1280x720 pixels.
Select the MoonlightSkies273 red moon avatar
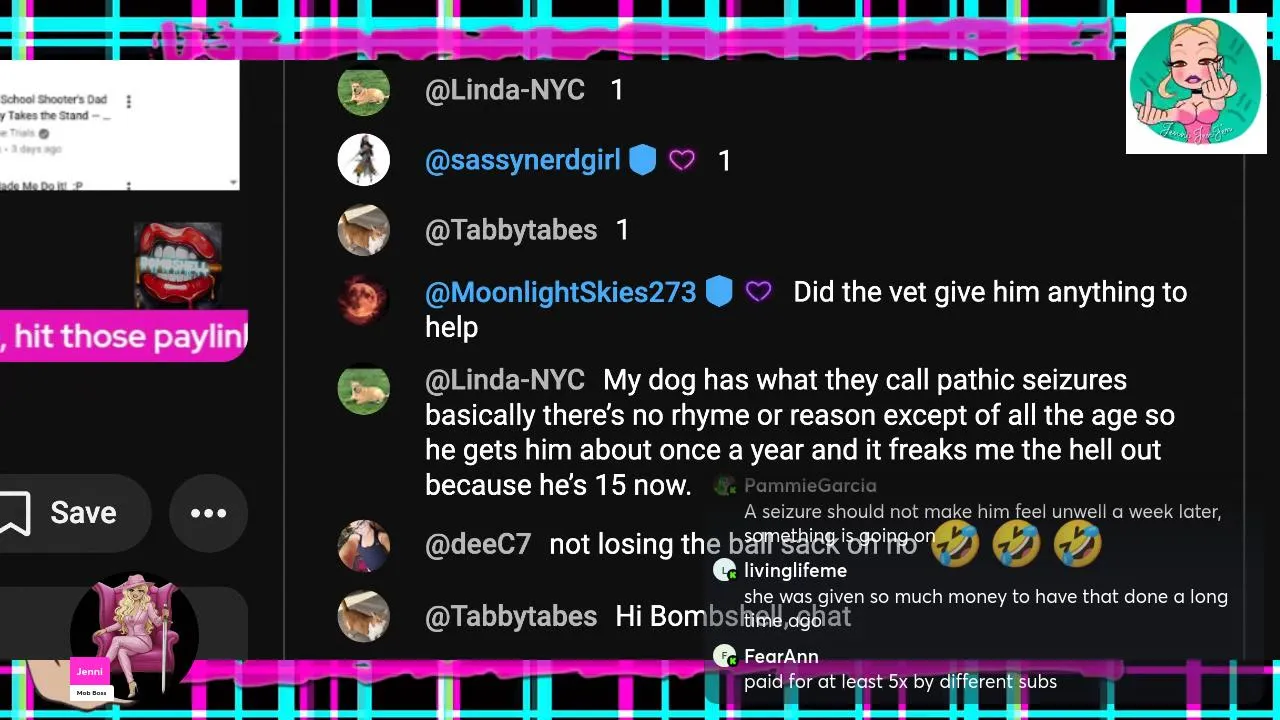[x=363, y=299]
